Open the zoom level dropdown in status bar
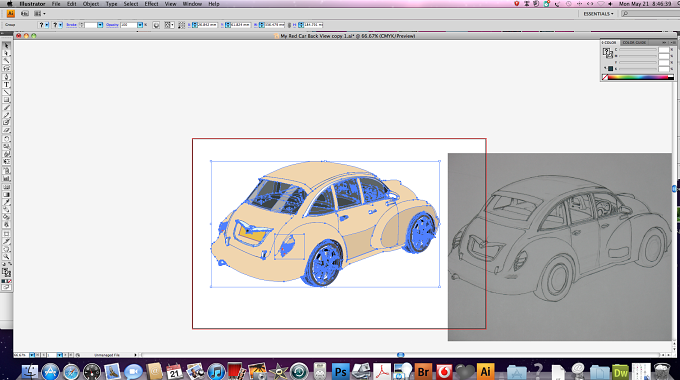 pos(32,355)
